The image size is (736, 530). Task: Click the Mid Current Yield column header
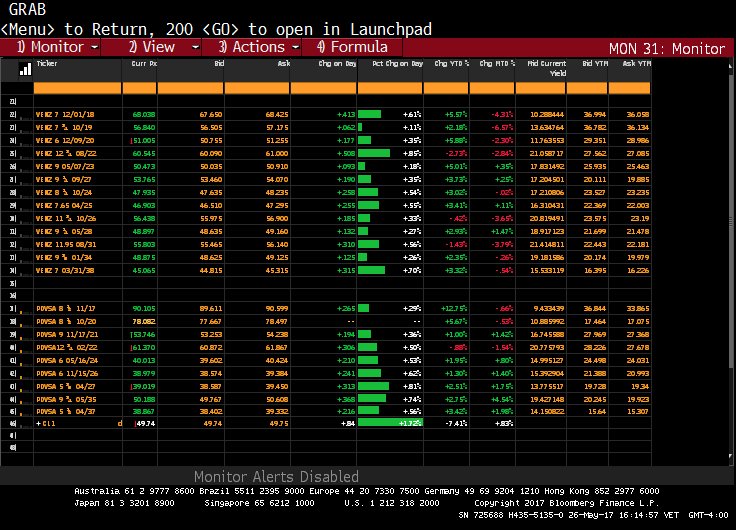546,67
